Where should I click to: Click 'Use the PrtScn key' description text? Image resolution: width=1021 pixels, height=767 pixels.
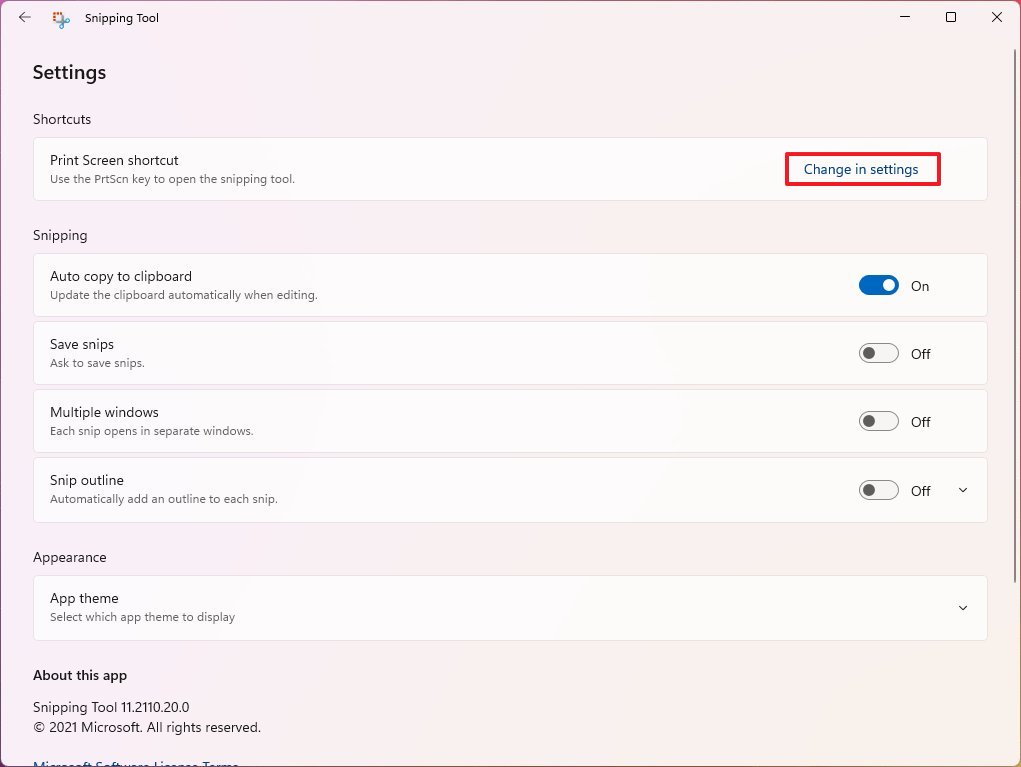[173, 179]
